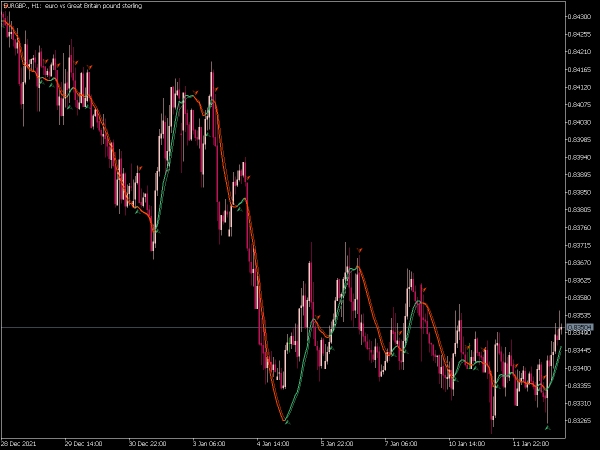Viewport: 600px width, 450px height.
Task: Click the 0.84120 price level text
Action: [x=579, y=87]
